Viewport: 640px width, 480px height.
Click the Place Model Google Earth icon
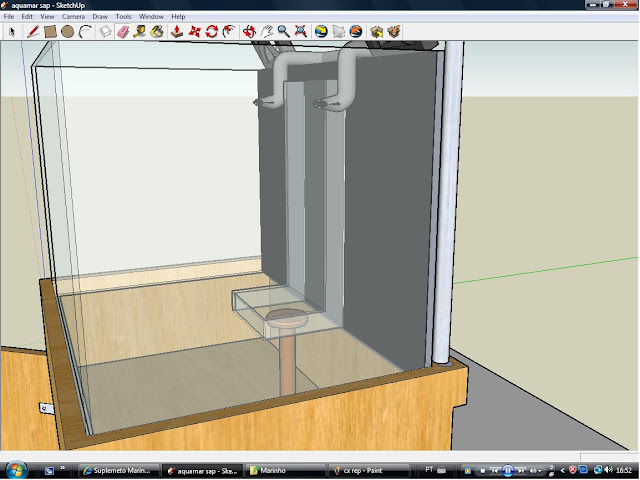[x=356, y=31]
